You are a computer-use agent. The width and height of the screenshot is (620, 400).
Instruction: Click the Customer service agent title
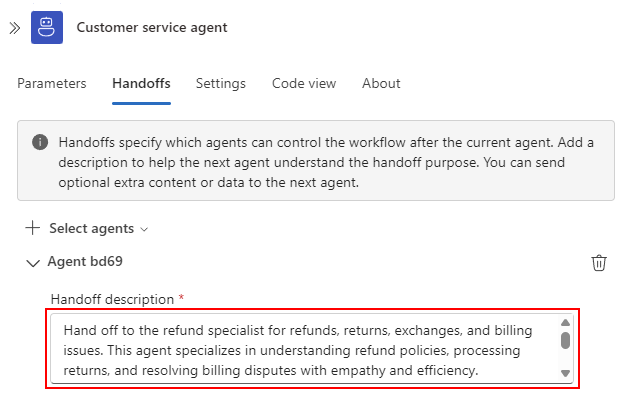point(152,27)
